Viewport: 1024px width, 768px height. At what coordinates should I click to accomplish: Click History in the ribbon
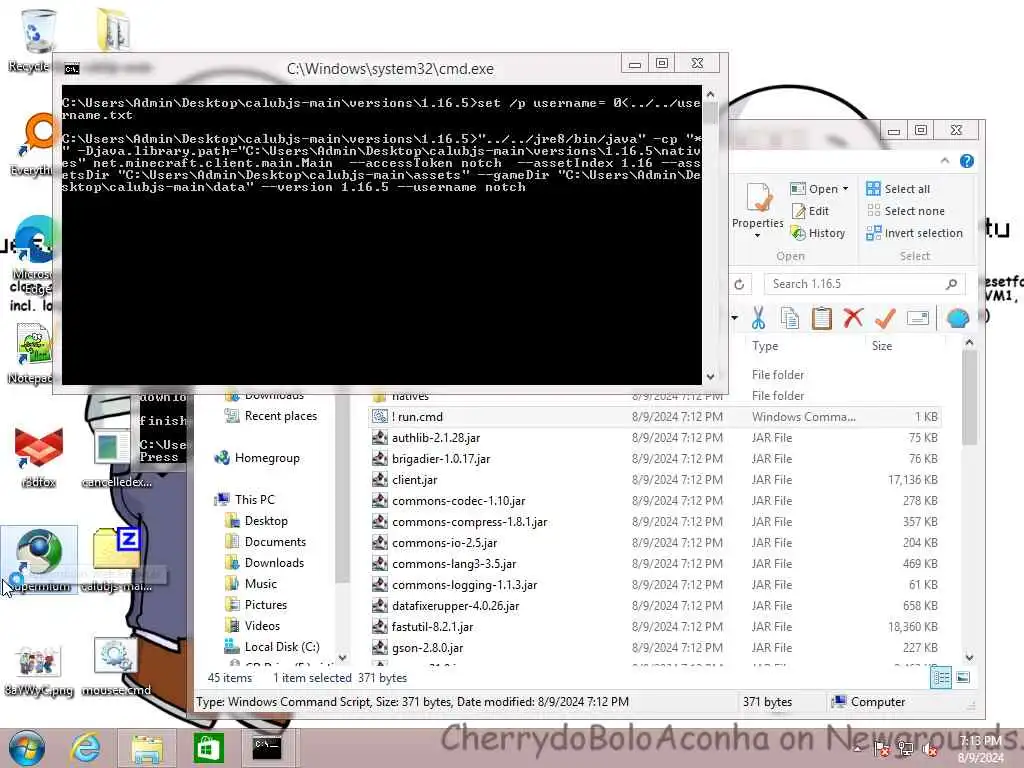coord(818,233)
